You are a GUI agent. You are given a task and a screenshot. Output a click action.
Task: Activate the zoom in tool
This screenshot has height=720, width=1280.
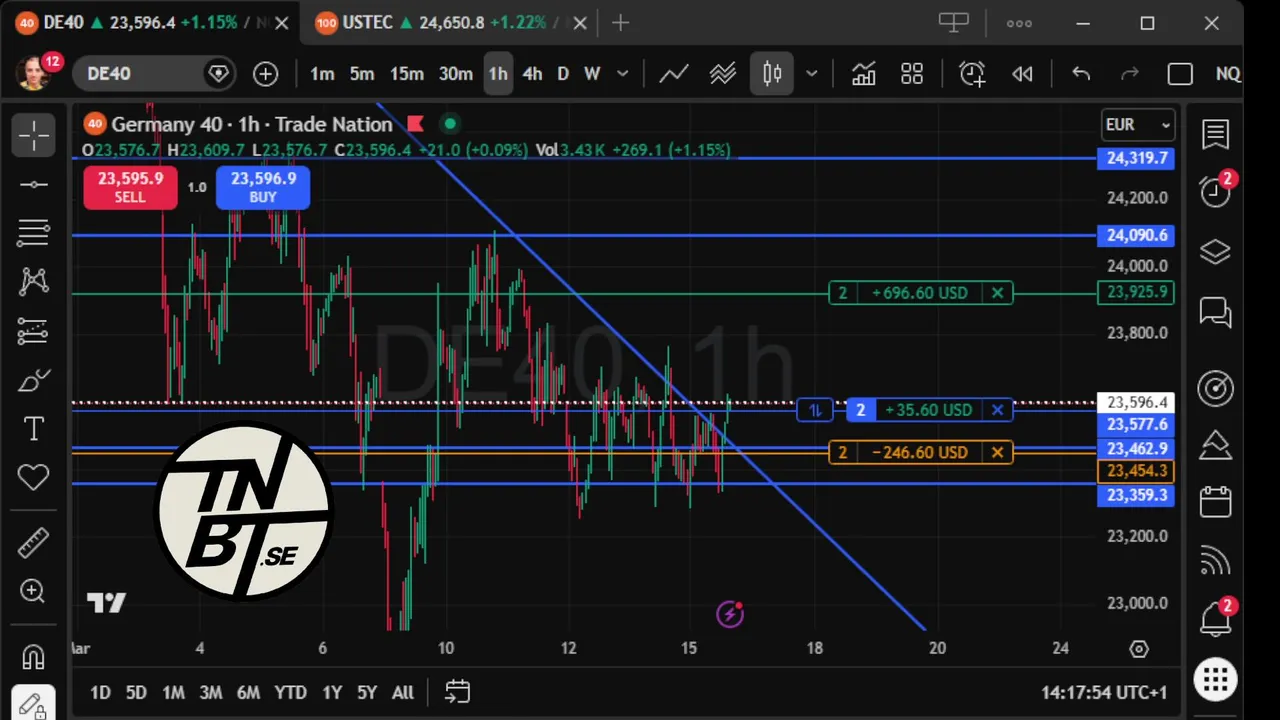tap(33, 592)
